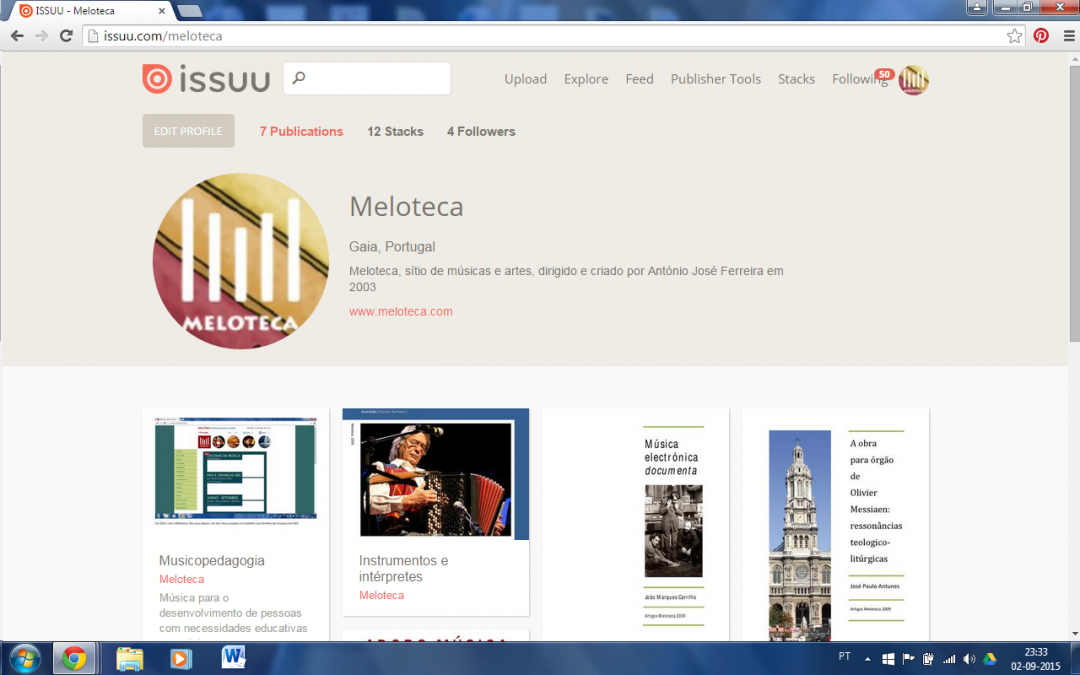The height and width of the screenshot is (675, 1080).
Task: Switch to the 12 Stacks tab
Action: [395, 131]
